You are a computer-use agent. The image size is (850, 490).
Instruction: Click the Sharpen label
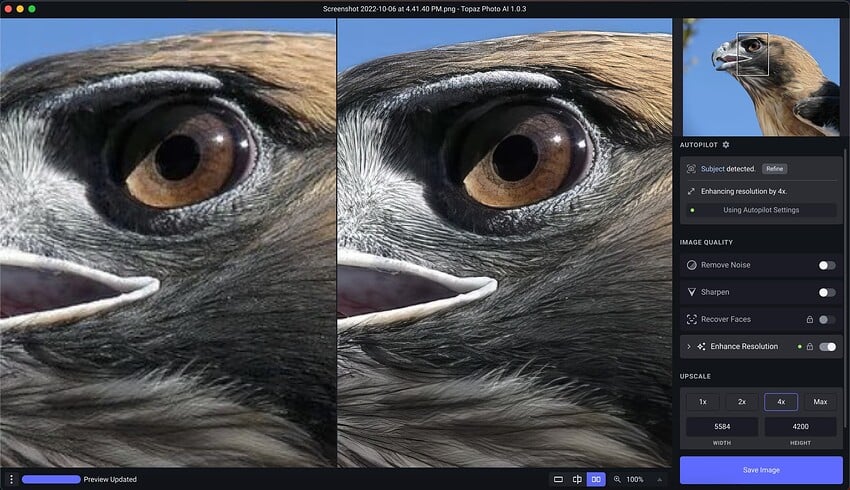click(715, 292)
